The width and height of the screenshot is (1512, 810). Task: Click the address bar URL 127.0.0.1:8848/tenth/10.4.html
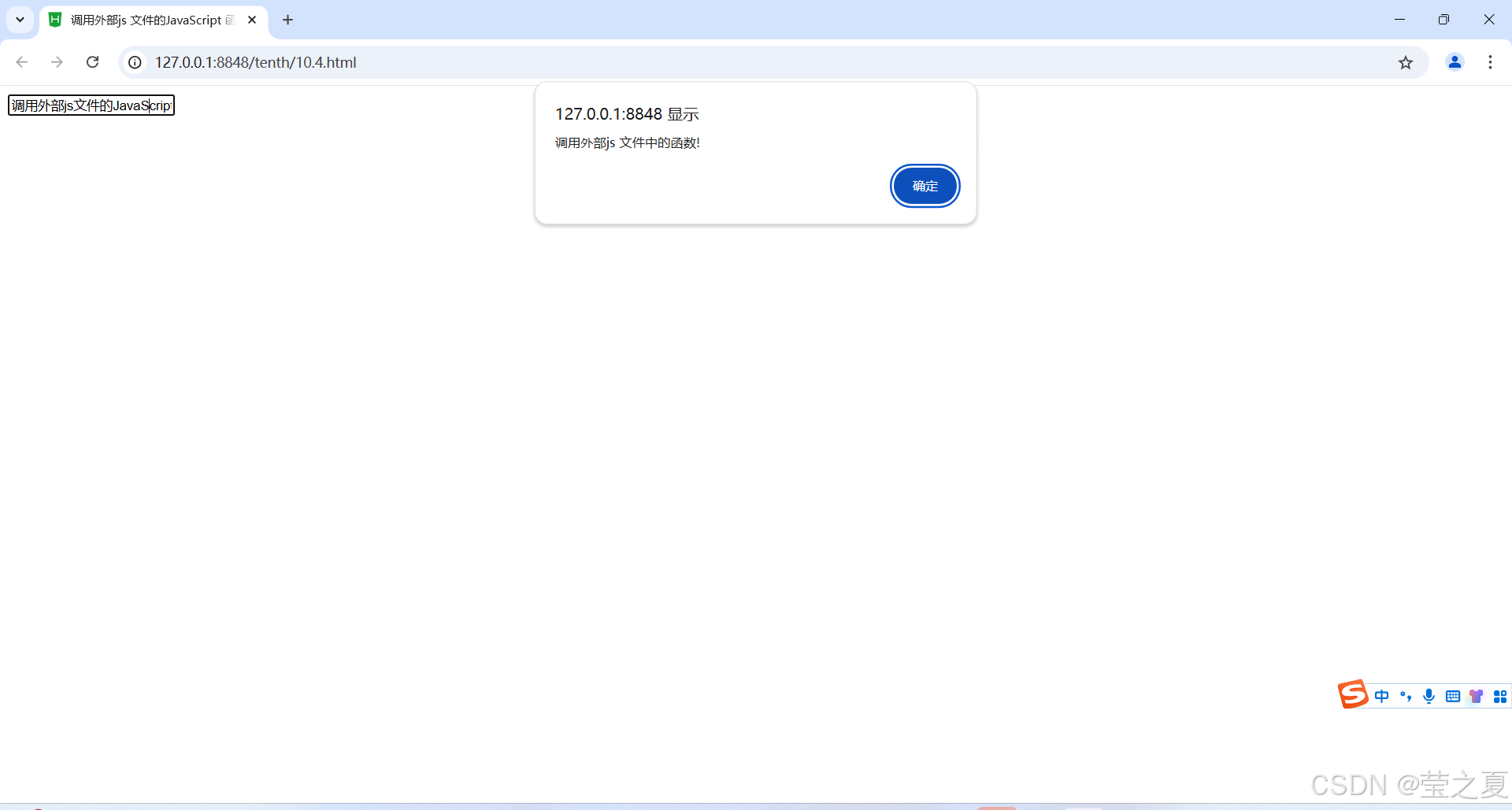click(x=256, y=62)
